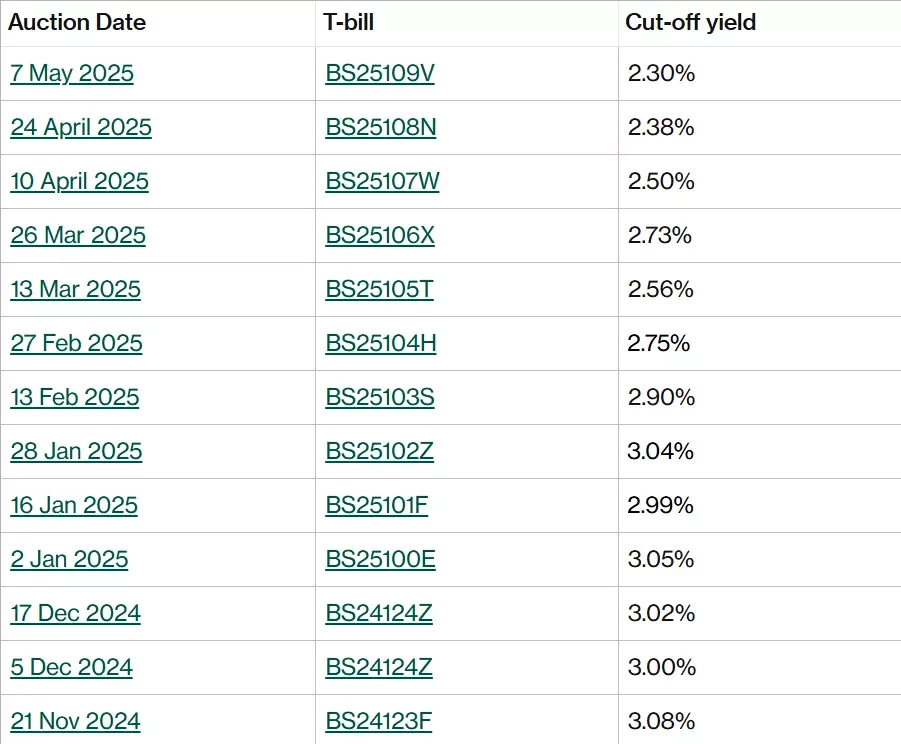Open T-bill BS25109V link
This screenshot has width=901, height=744.
(x=380, y=74)
